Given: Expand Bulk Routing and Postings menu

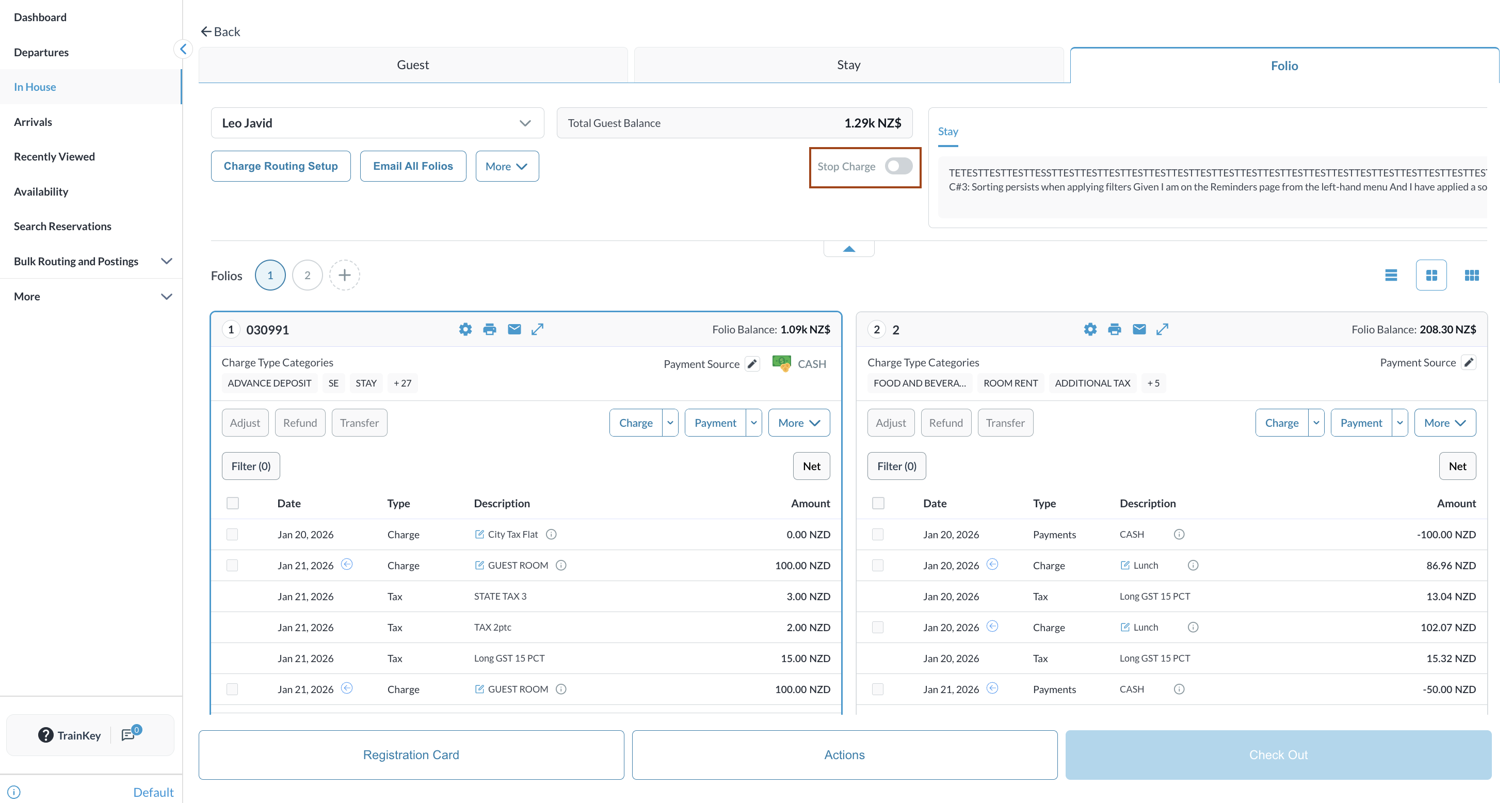Looking at the screenshot, I should tap(167, 261).
